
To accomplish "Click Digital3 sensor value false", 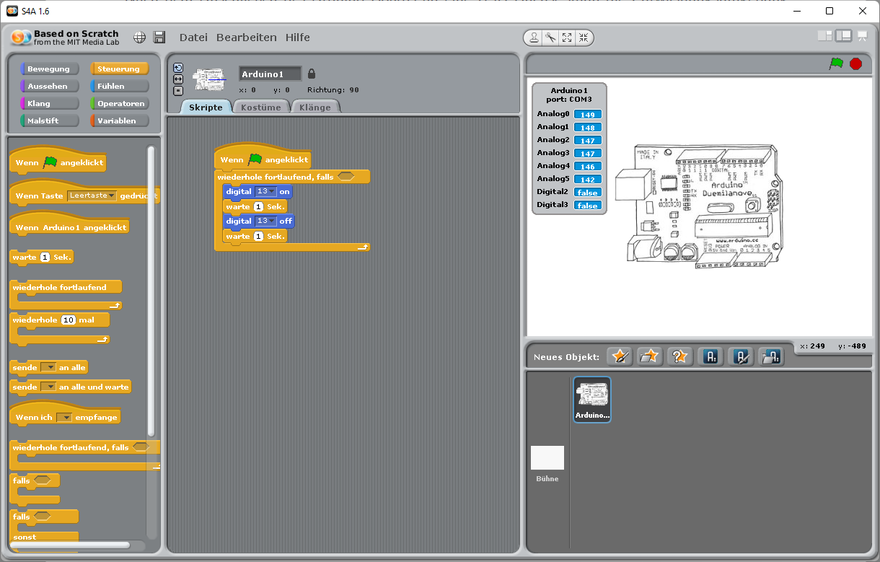I will coord(588,205).
